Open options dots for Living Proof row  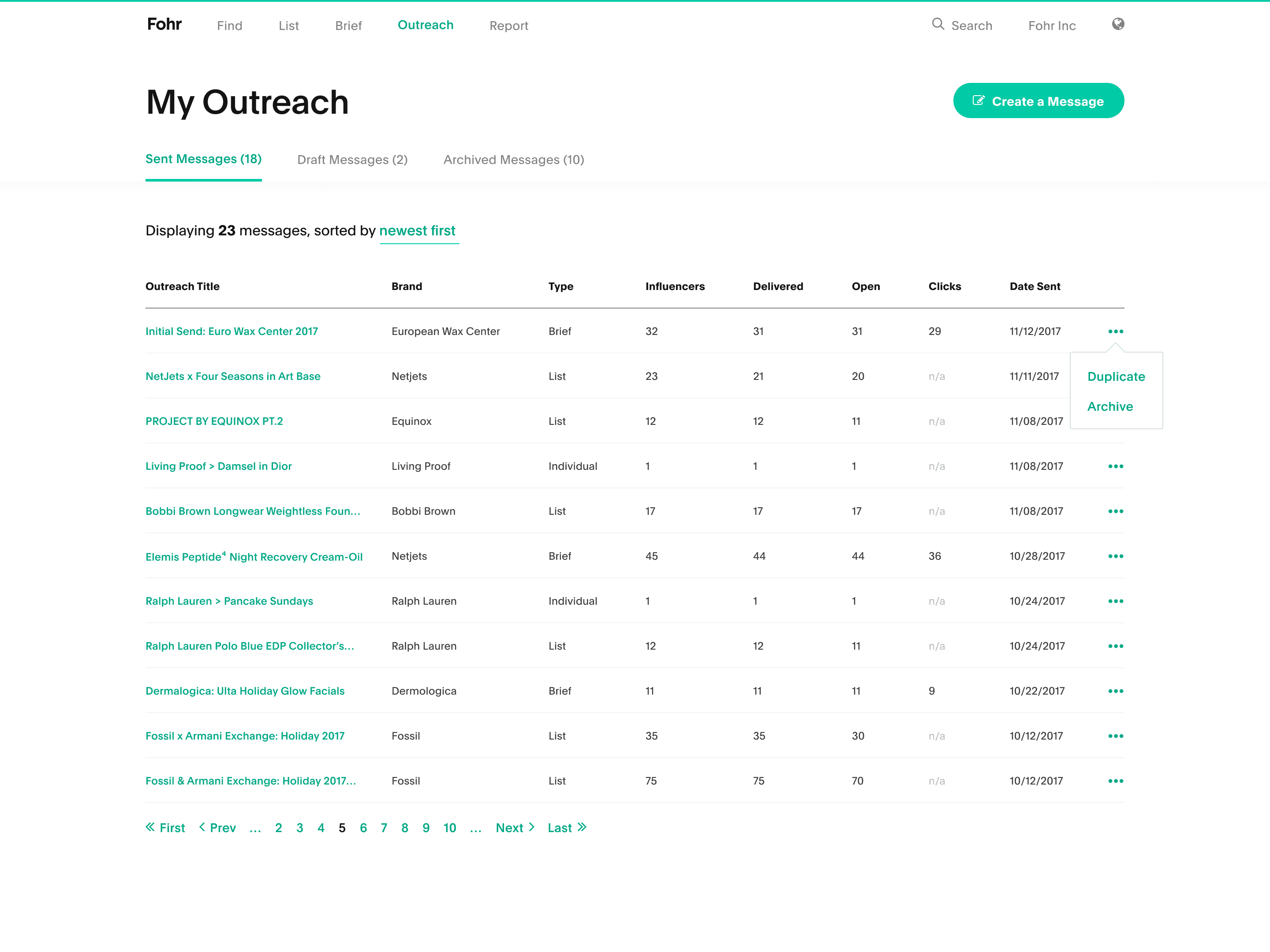pyautogui.click(x=1116, y=467)
